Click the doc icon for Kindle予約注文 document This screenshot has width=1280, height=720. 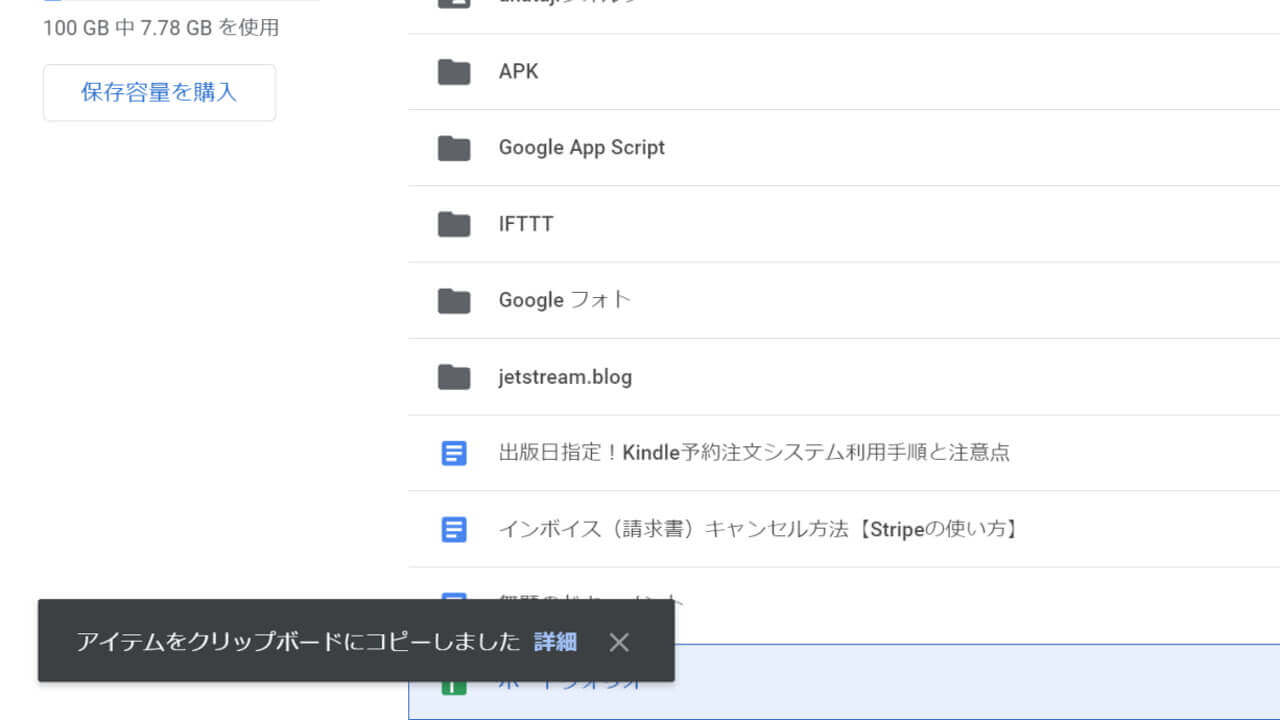click(x=454, y=453)
